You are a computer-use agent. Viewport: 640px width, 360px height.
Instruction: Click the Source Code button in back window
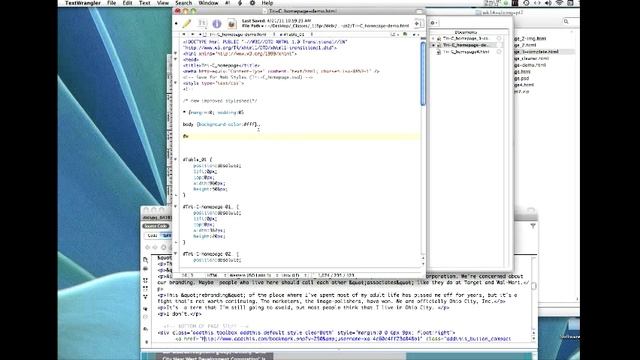[156, 226]
